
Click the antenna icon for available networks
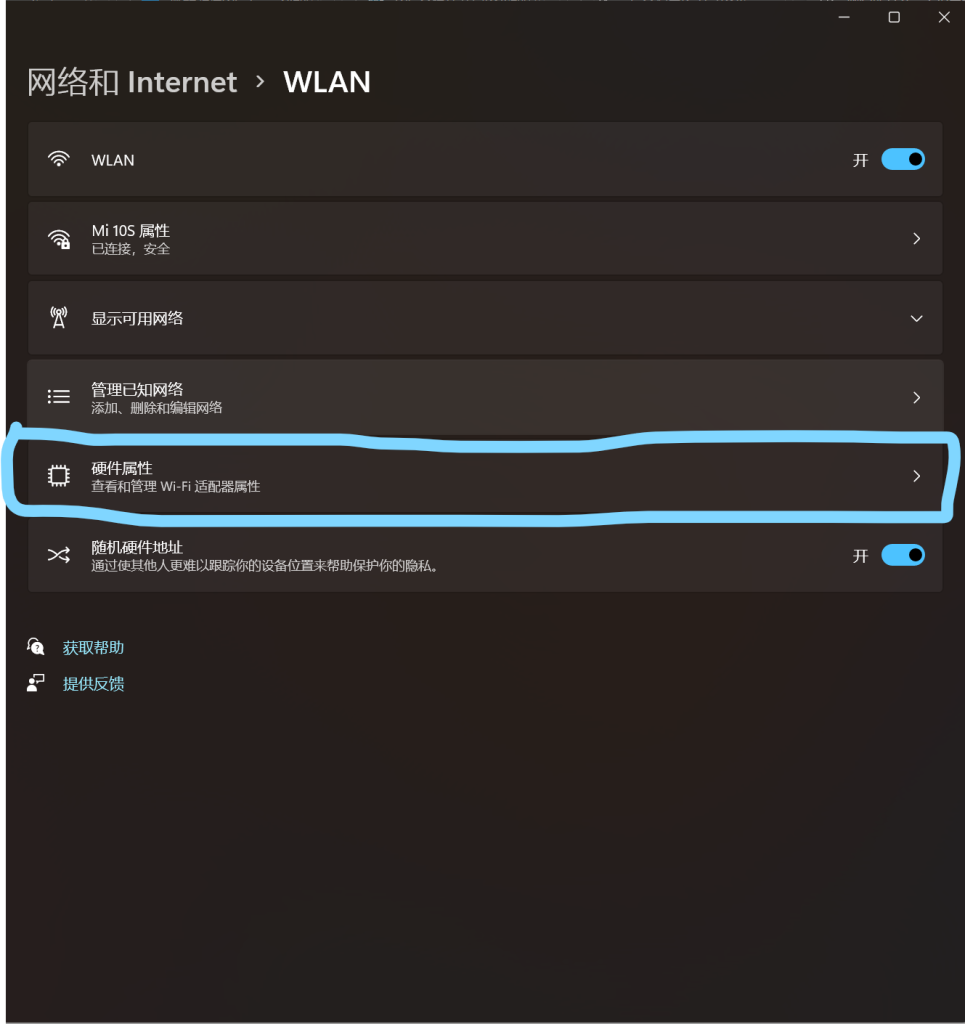pos(59,318)
